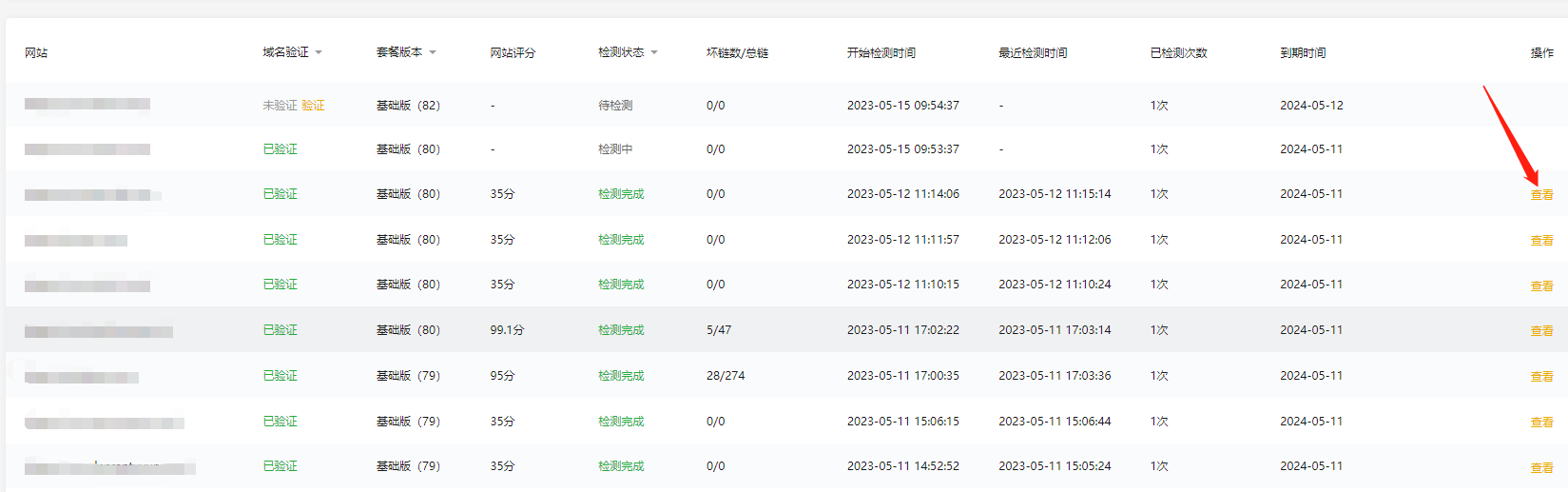View details of row started 11:10:15
Viewport: 1568px width, 492px height.
[x=1541, y=286]
